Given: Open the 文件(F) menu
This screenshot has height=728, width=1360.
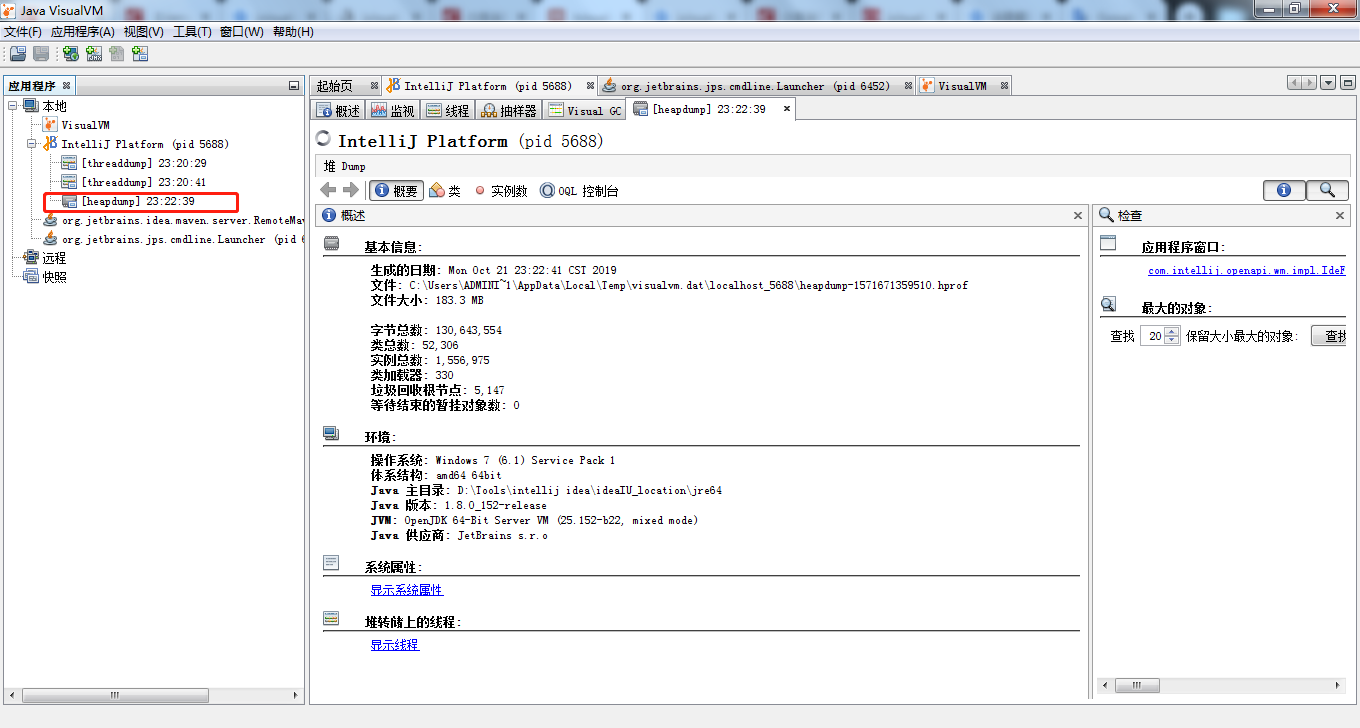Looking at the screenshot, I should [x=23, y=32].
